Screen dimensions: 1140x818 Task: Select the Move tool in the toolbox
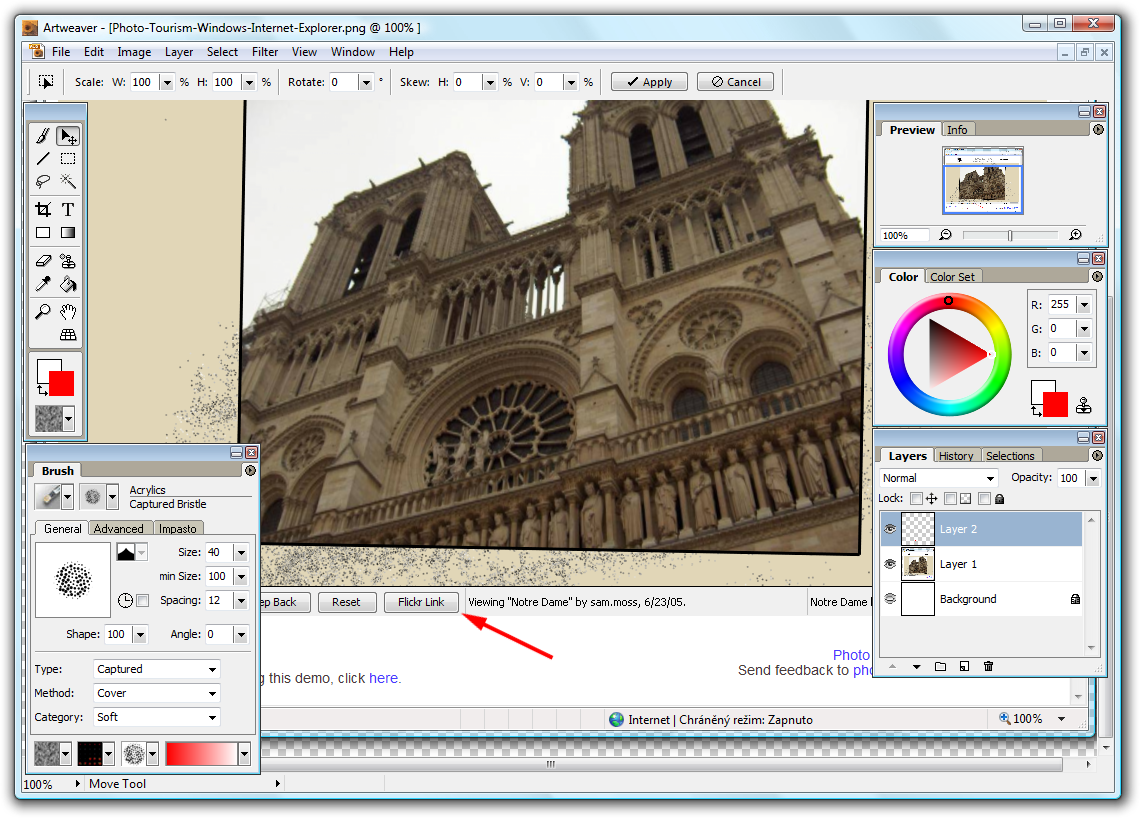point(68,136)
